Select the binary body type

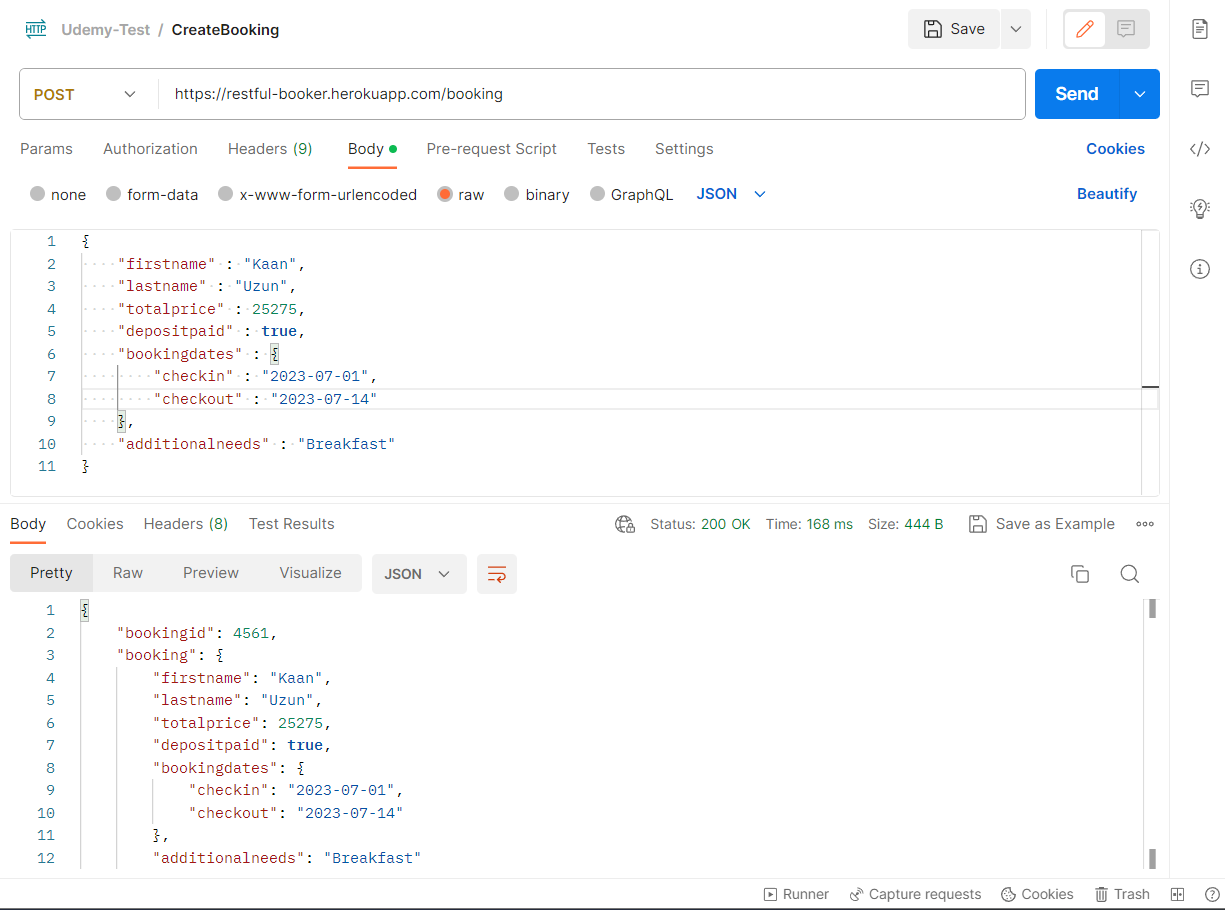coord(537,195)
